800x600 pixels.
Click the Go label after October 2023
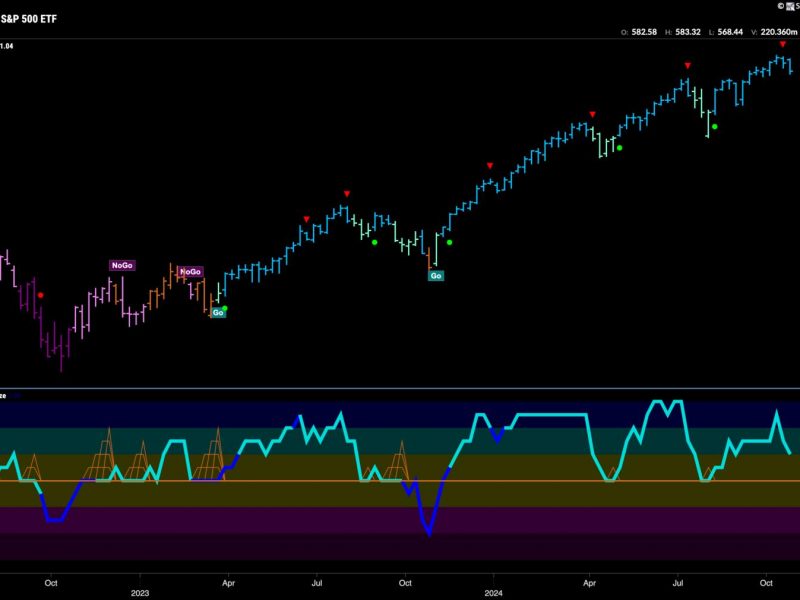(x=436, y=276)
